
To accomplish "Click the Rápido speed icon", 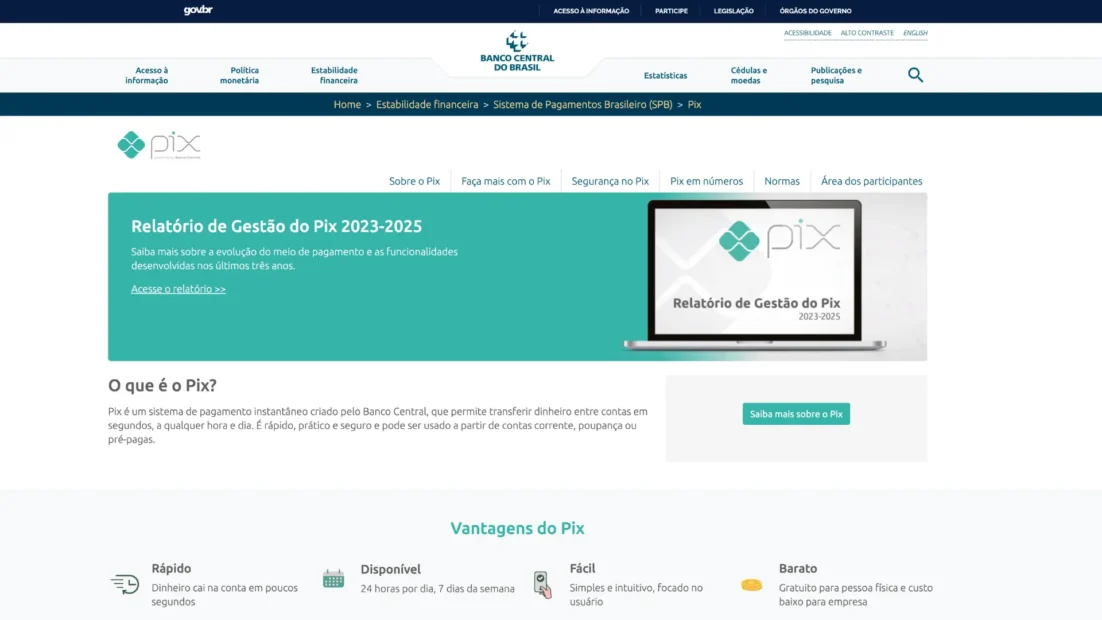I will click(125, 584).
